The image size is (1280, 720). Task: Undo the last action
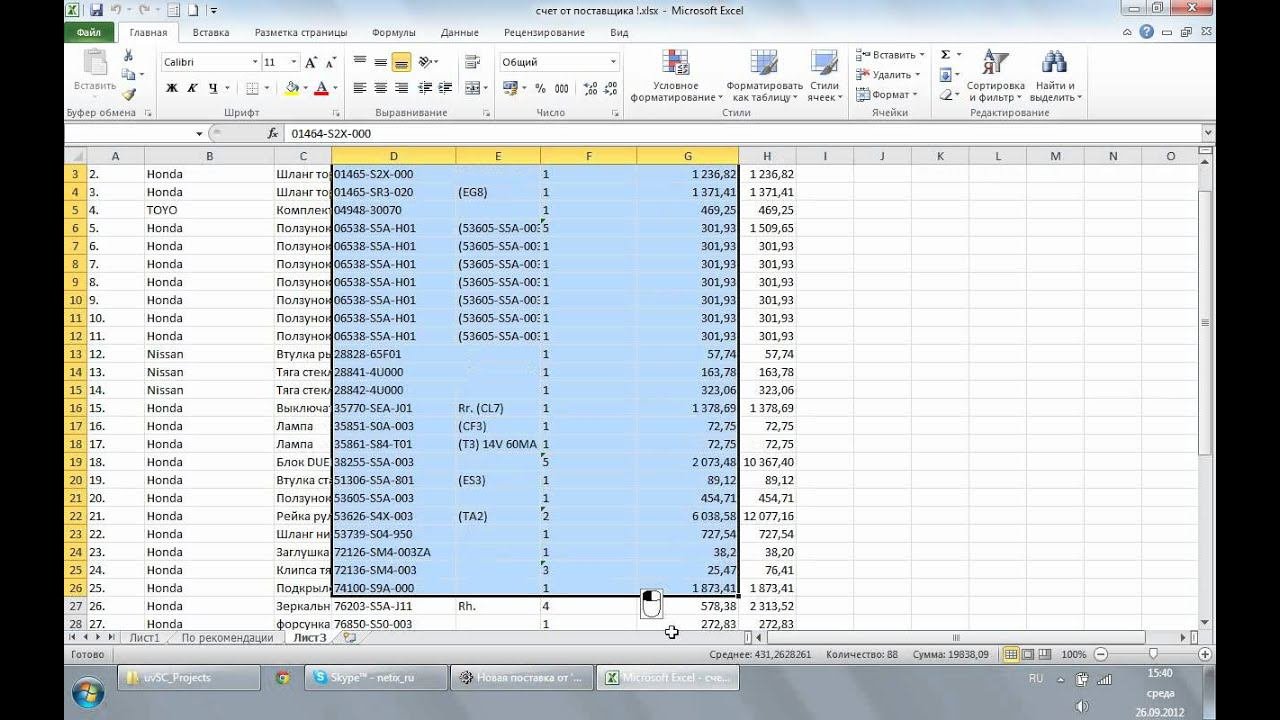pyautogui.click(x=118, y=10)
